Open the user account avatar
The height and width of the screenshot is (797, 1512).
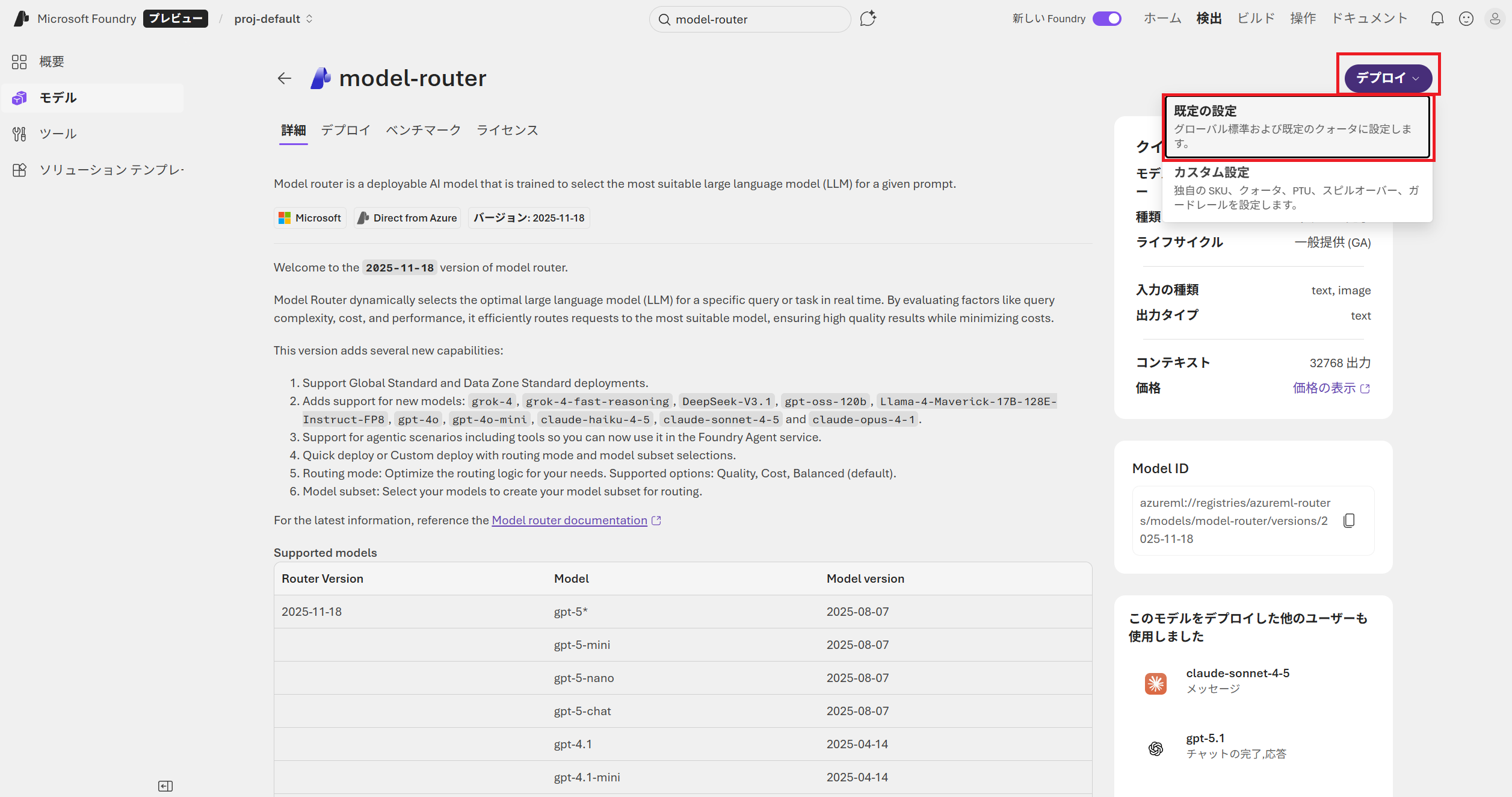pyautogui.click(x=1495, y=19)
